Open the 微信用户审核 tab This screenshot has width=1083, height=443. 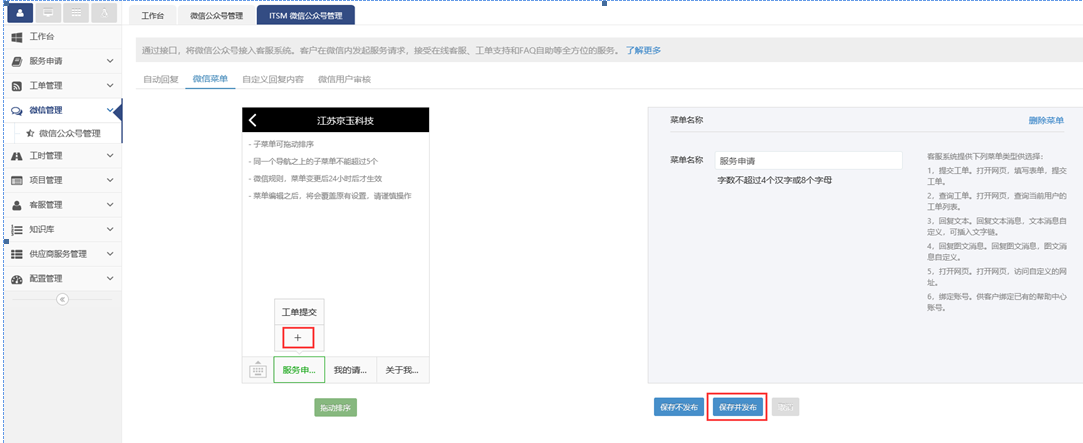(344, 79)
